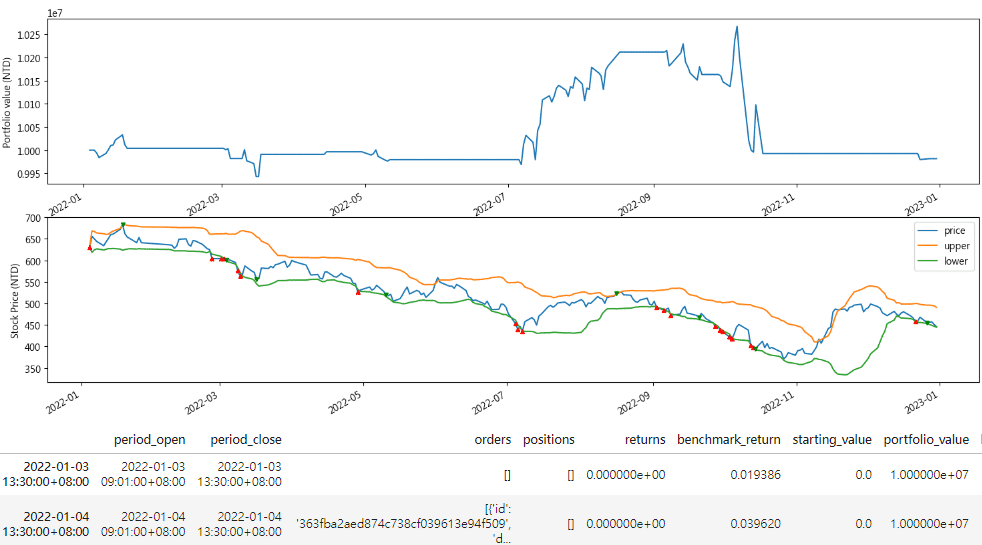Click the returns column header

point(645,439)
